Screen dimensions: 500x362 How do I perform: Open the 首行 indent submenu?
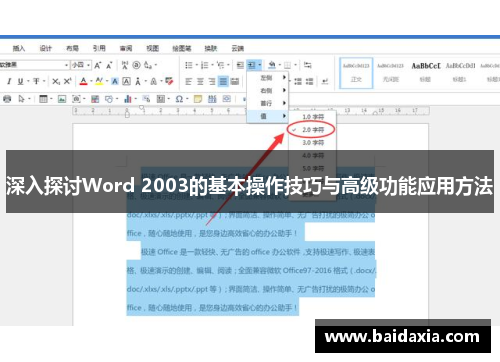268,103
